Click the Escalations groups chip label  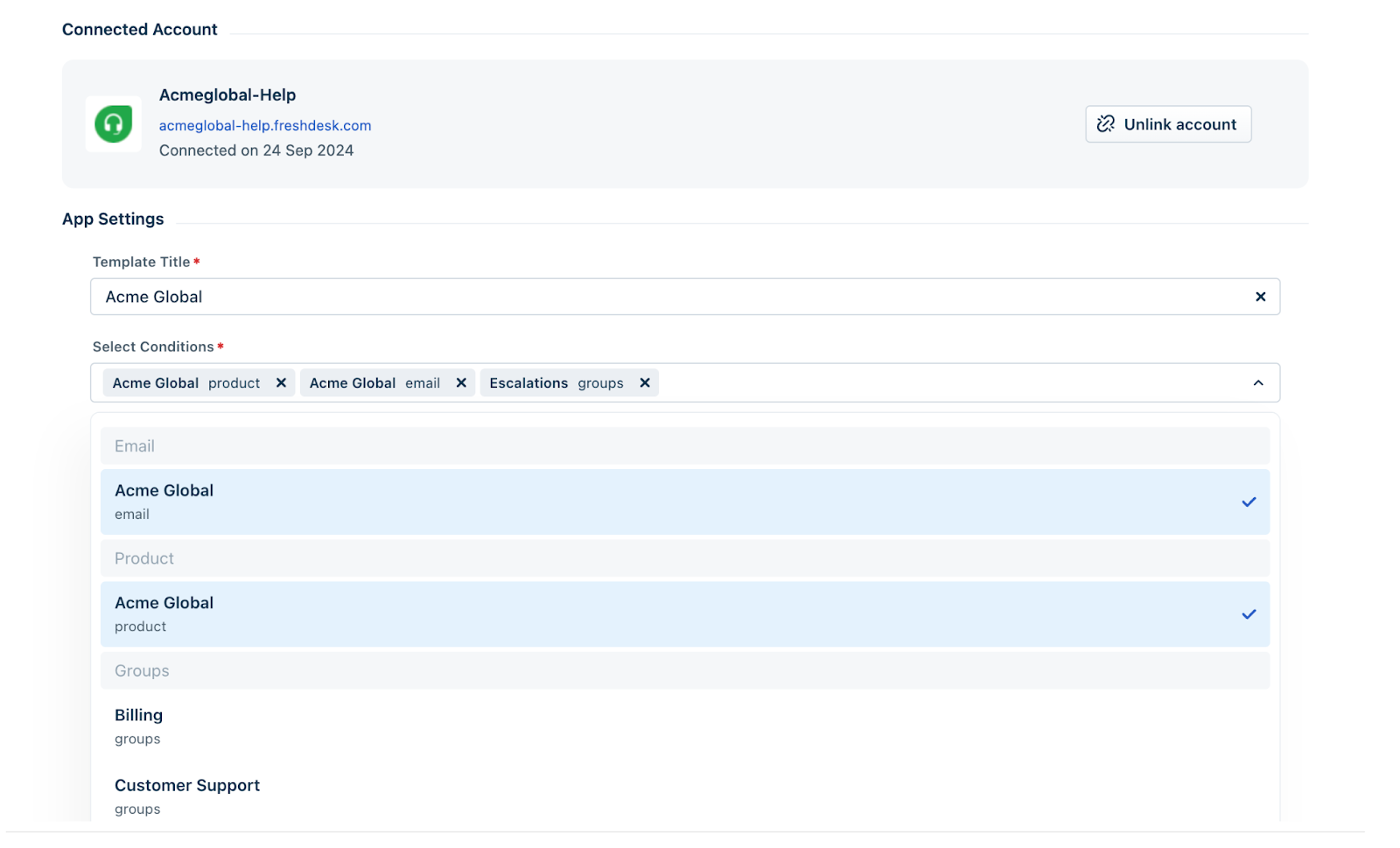(x=556, y=383)
